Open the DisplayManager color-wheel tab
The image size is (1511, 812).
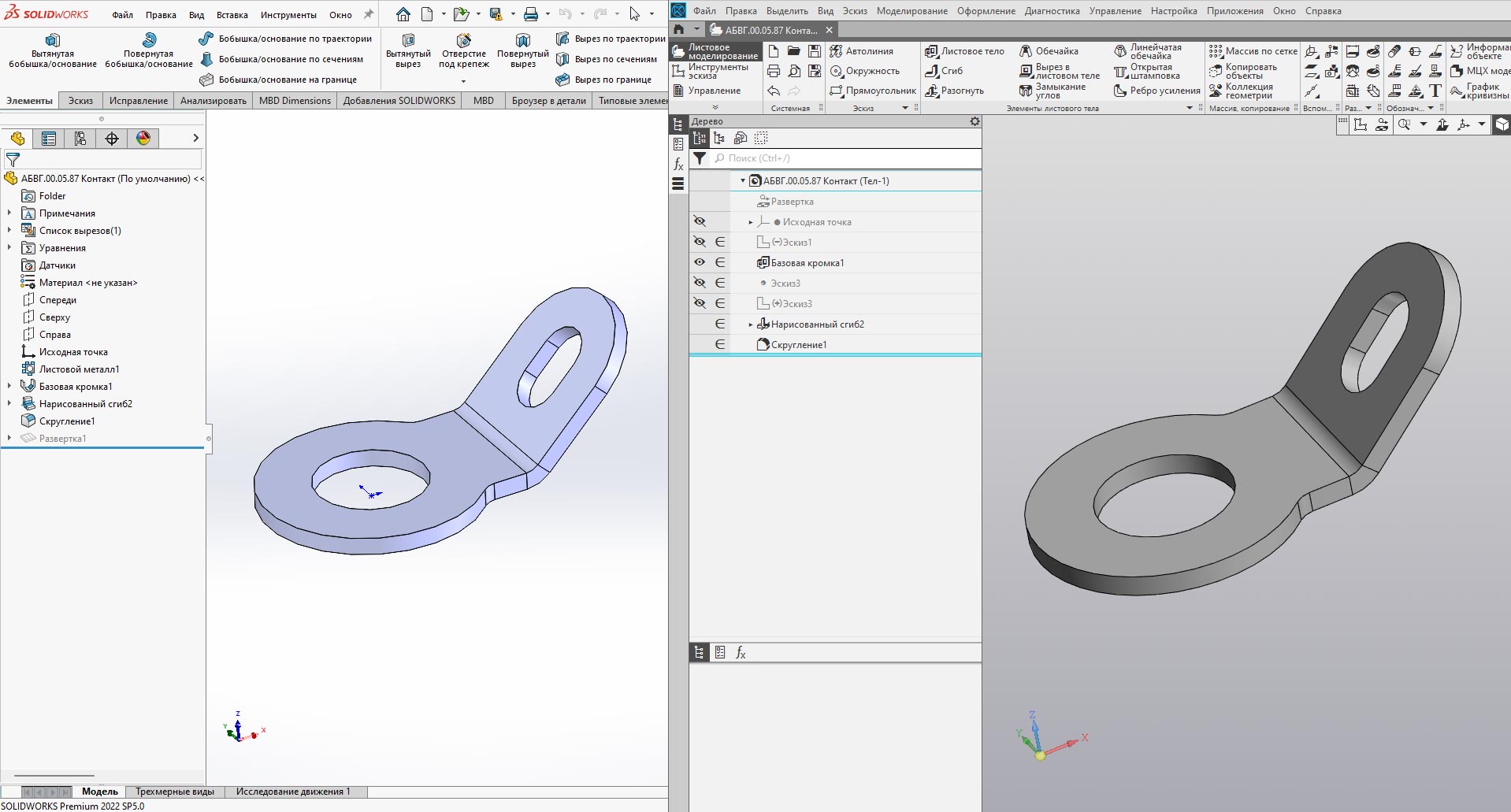[x=143, y=139]
